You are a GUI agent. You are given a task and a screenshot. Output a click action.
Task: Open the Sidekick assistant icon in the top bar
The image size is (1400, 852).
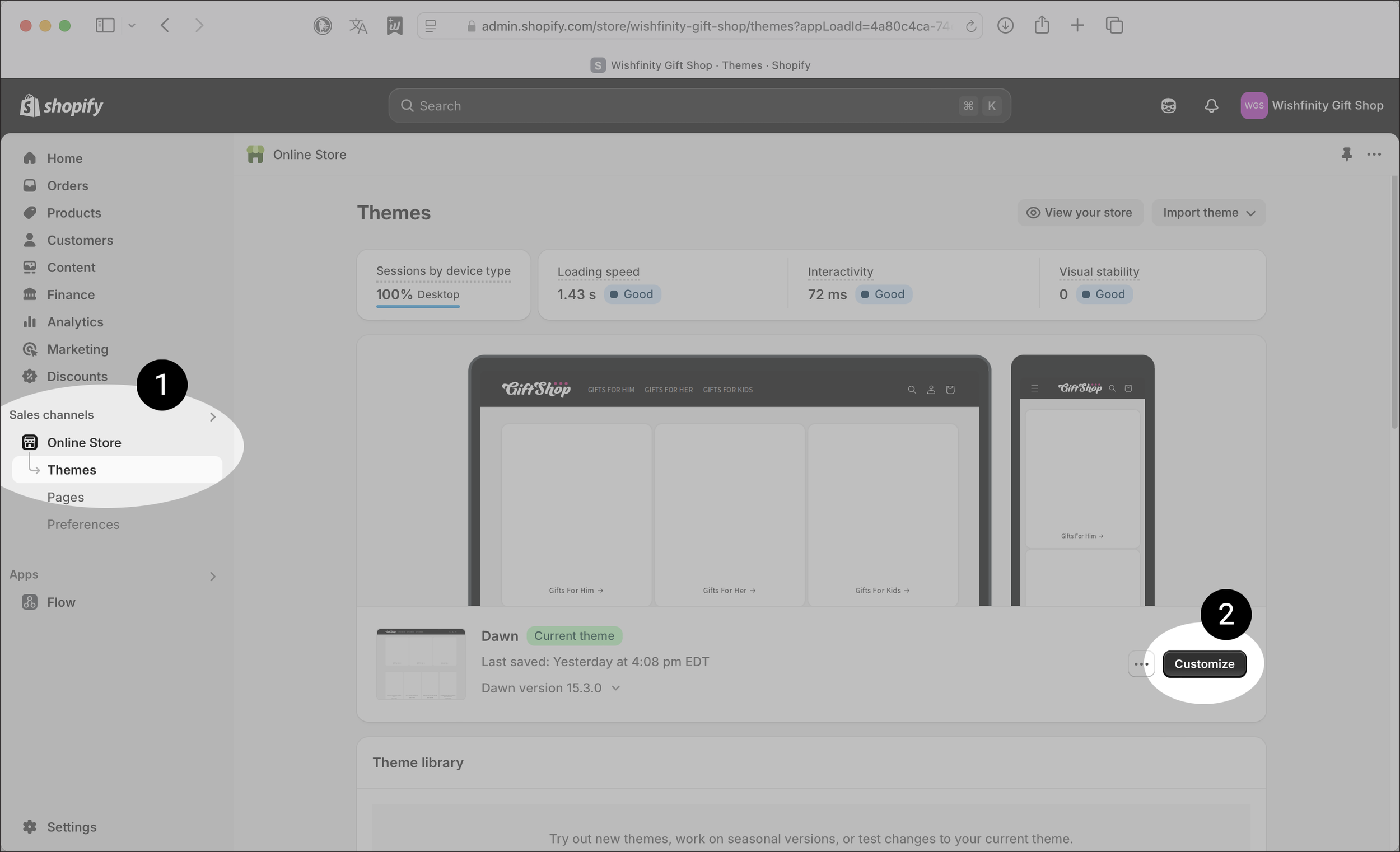(x=1168, y=106)
